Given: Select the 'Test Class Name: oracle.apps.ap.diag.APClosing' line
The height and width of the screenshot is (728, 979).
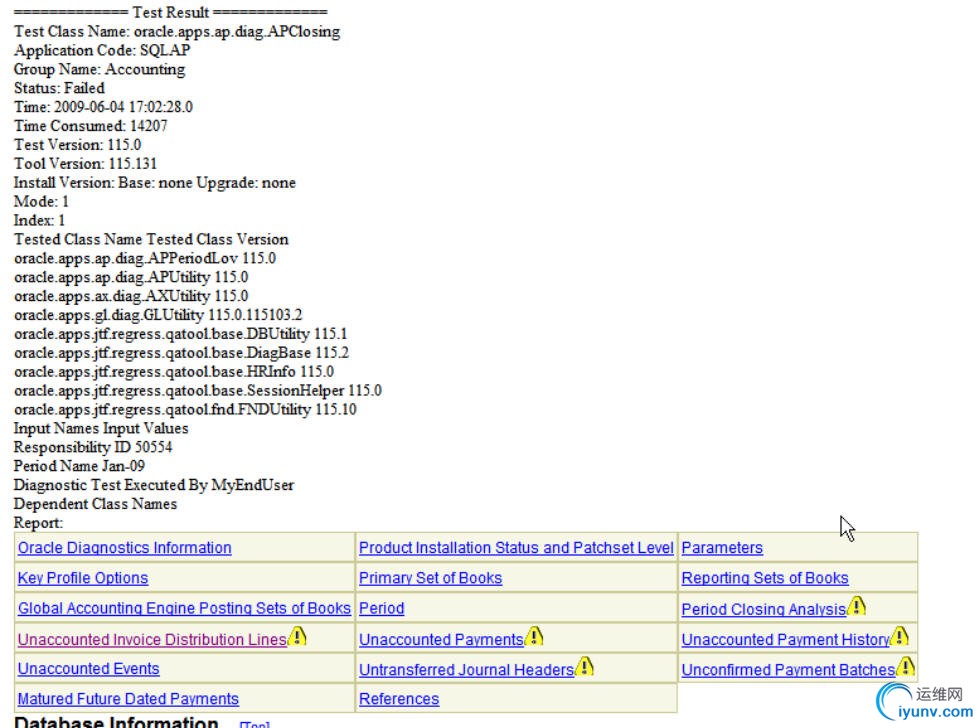Looking at the screenshot, I should [177, 31].
